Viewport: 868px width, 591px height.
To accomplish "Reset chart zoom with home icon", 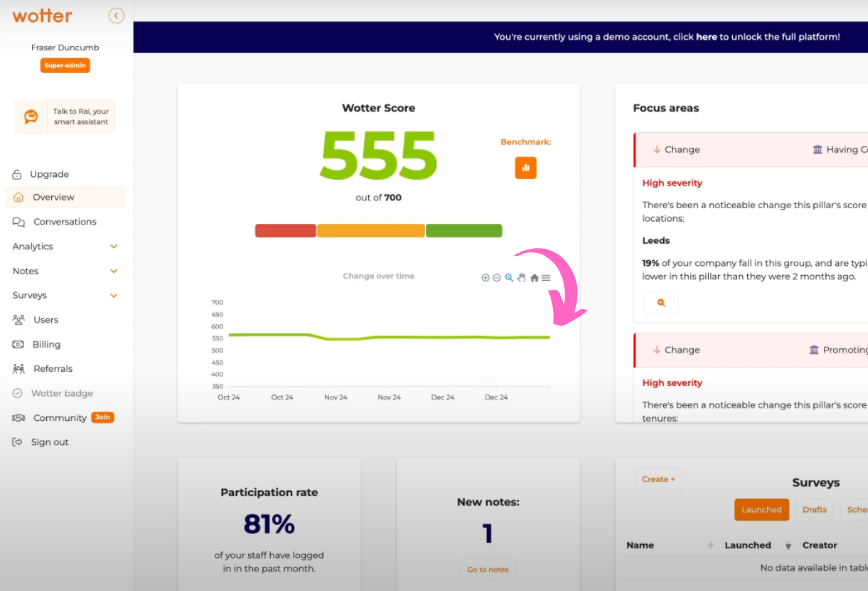I will [534, 278].
